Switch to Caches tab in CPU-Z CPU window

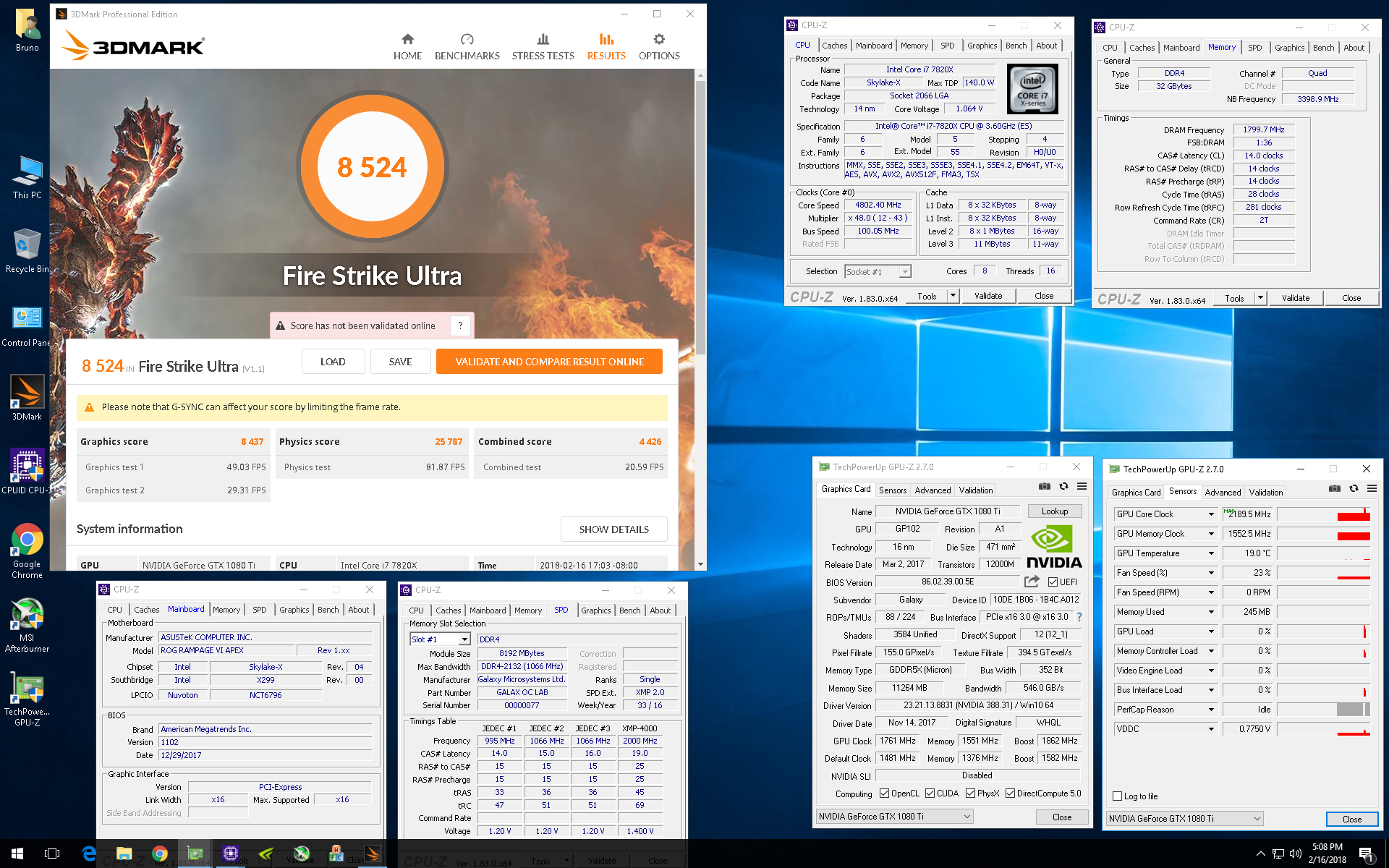834,46
